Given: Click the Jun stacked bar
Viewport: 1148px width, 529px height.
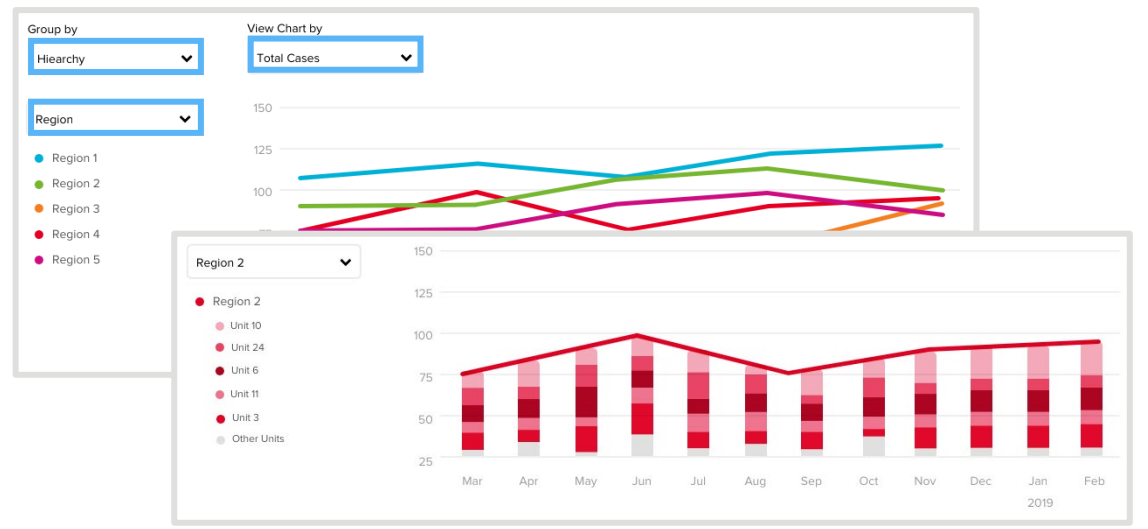Looking at the screenshot, I should pyautogui.click(x=641, y=400).
